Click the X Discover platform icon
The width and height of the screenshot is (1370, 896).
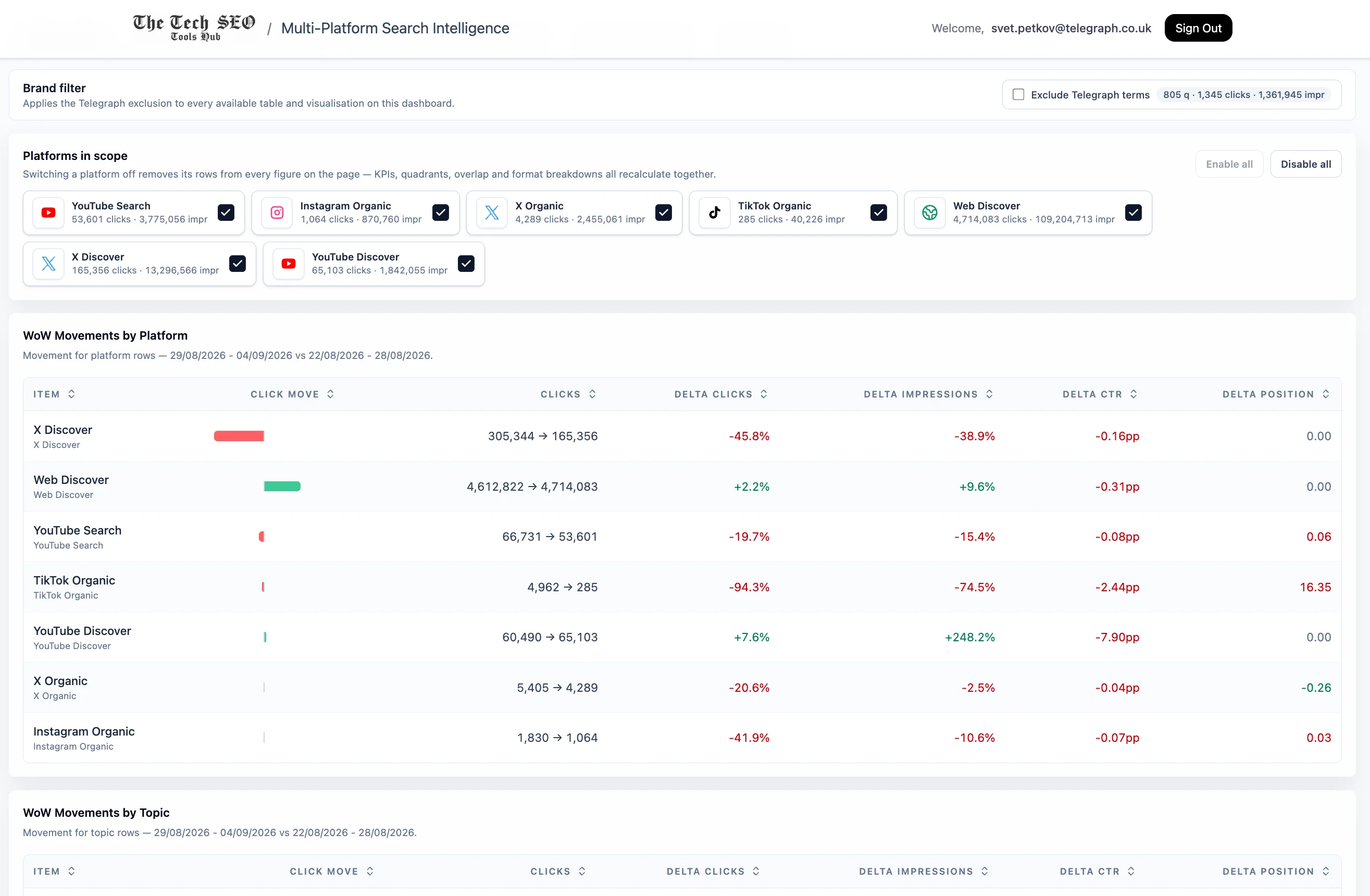(x=48, y=264)
